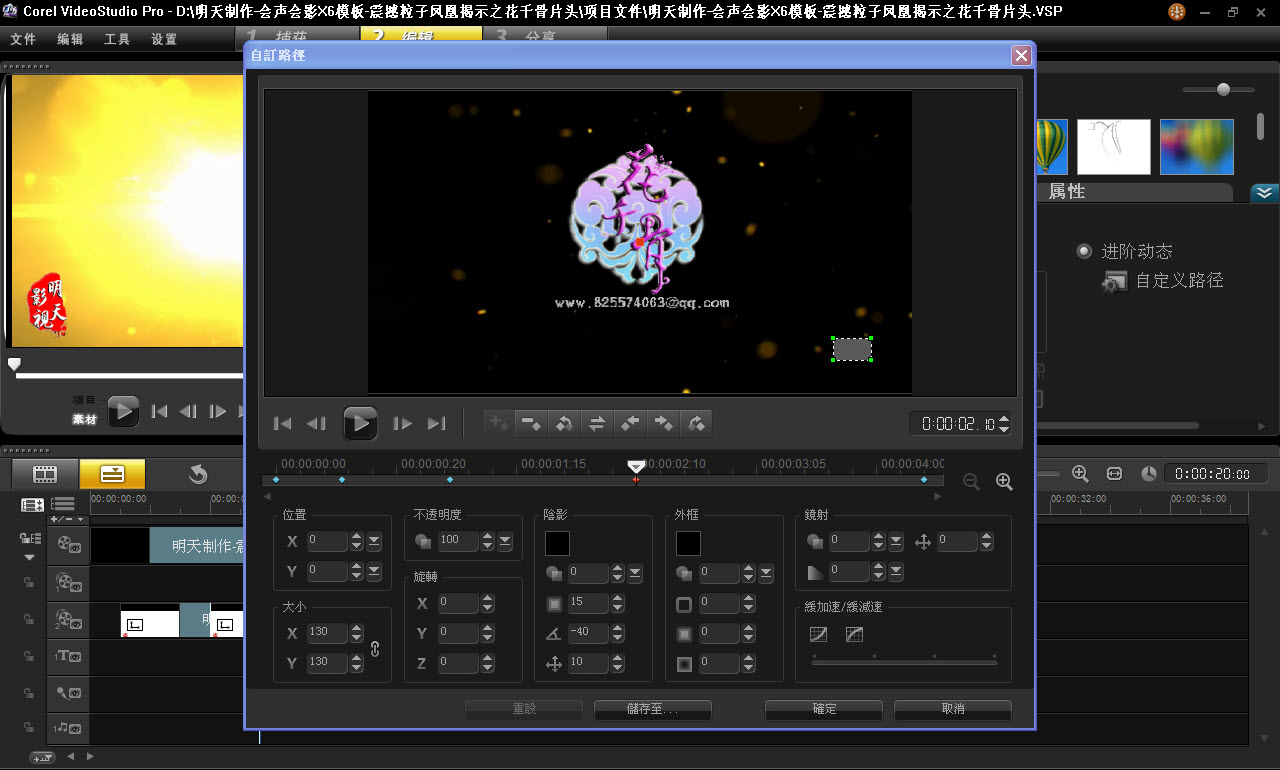Click the undo arrow in timeline toolbar
Image resolution: width=1280 pixels, height=770 pixels.
198,474
